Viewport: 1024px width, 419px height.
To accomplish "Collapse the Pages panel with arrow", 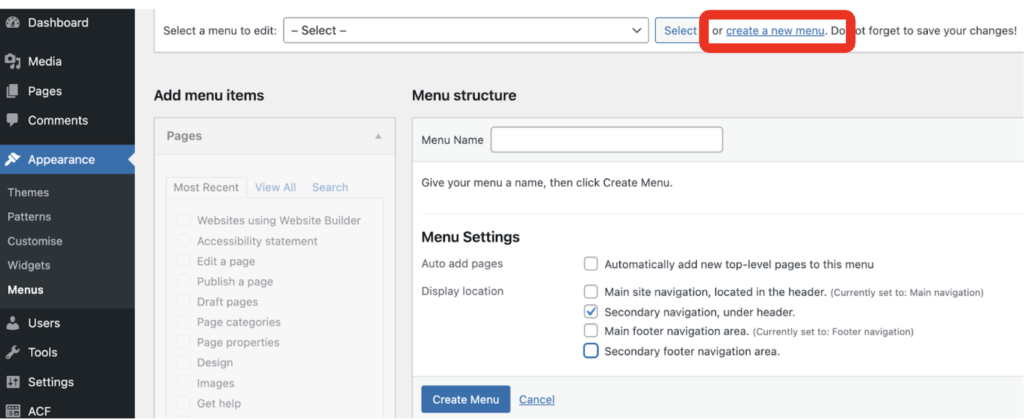I will click(x=378, y=136).
